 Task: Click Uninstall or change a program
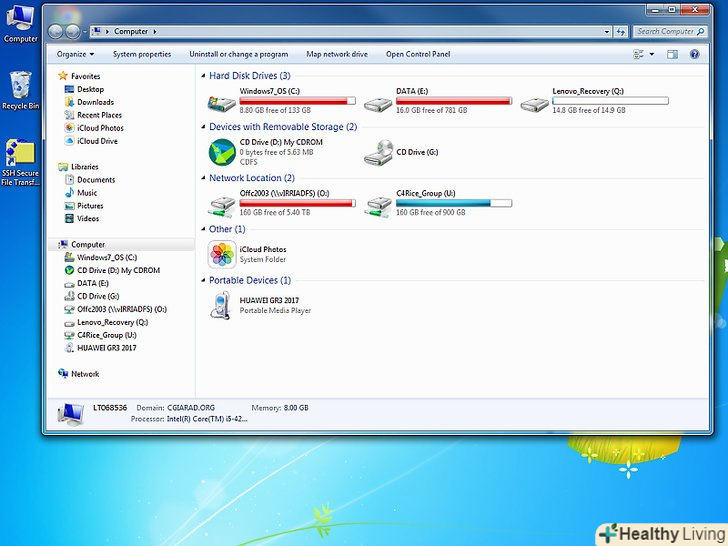tap(239, 54)
